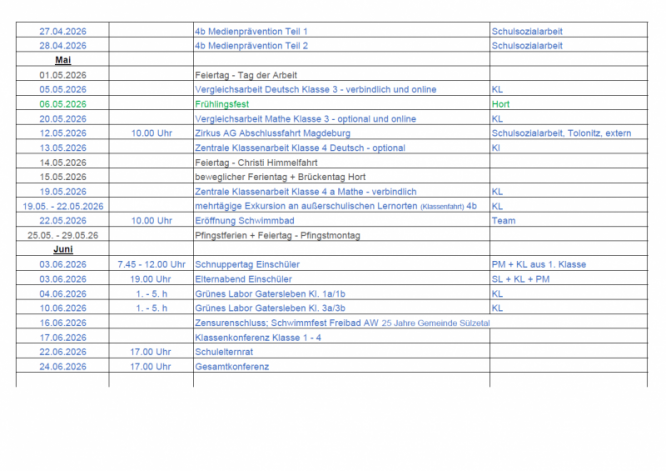The width and height of the screenshot is (666, 471).
Task: Click the date 27.04.2026
Action: [63, 31]
